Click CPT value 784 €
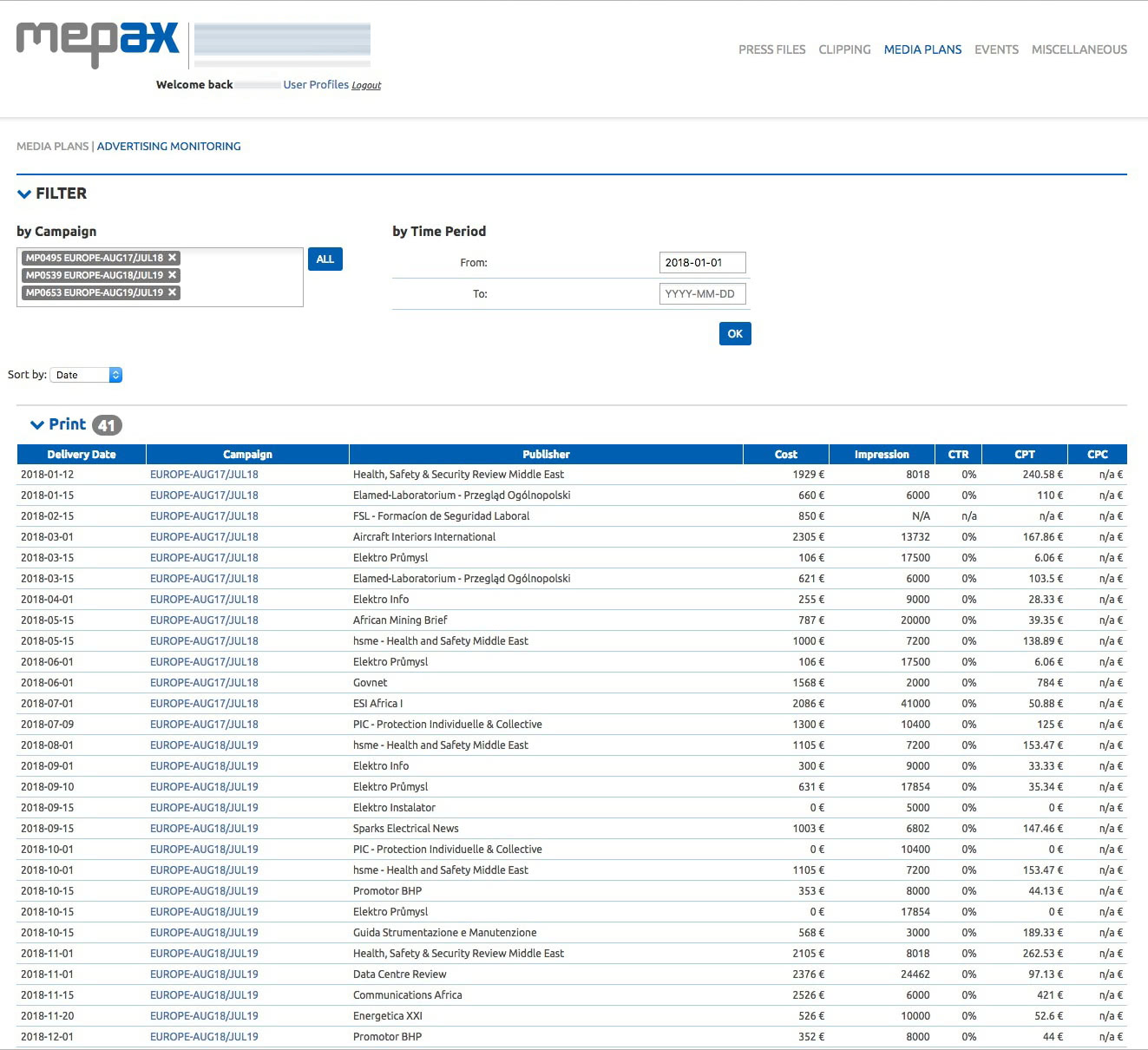 [x=1049, y=683]
